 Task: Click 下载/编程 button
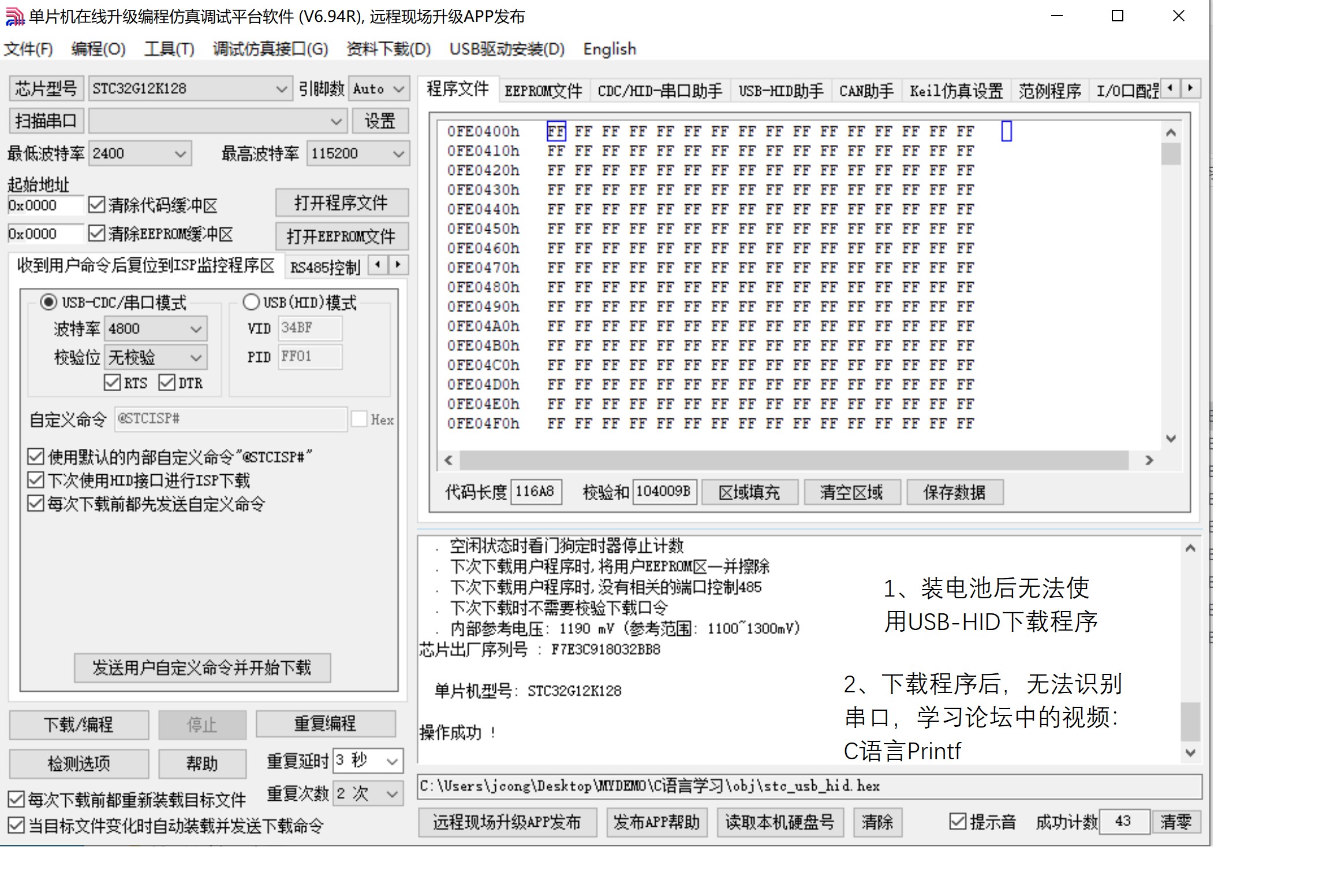[79, 724]
